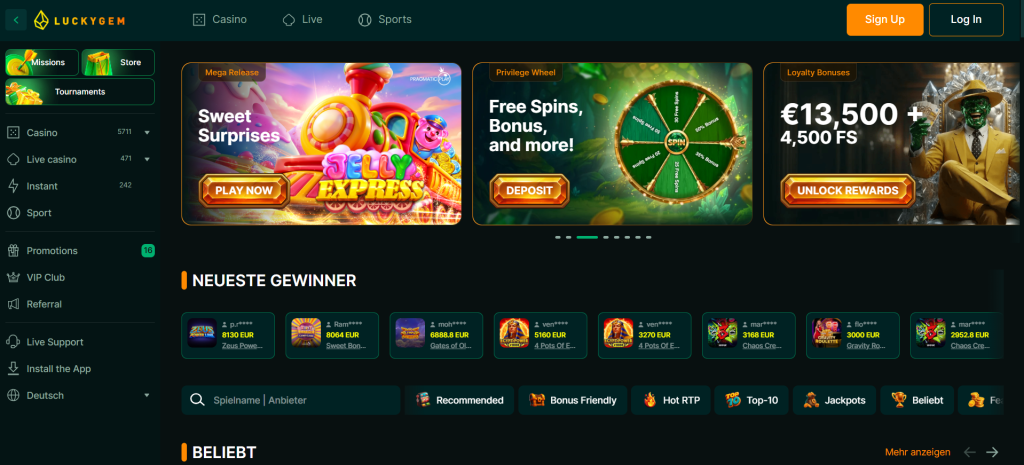Viewport: 1024px width, 465px height.
Task: Open the Sports top navigation tab
Action: (385, 20)
